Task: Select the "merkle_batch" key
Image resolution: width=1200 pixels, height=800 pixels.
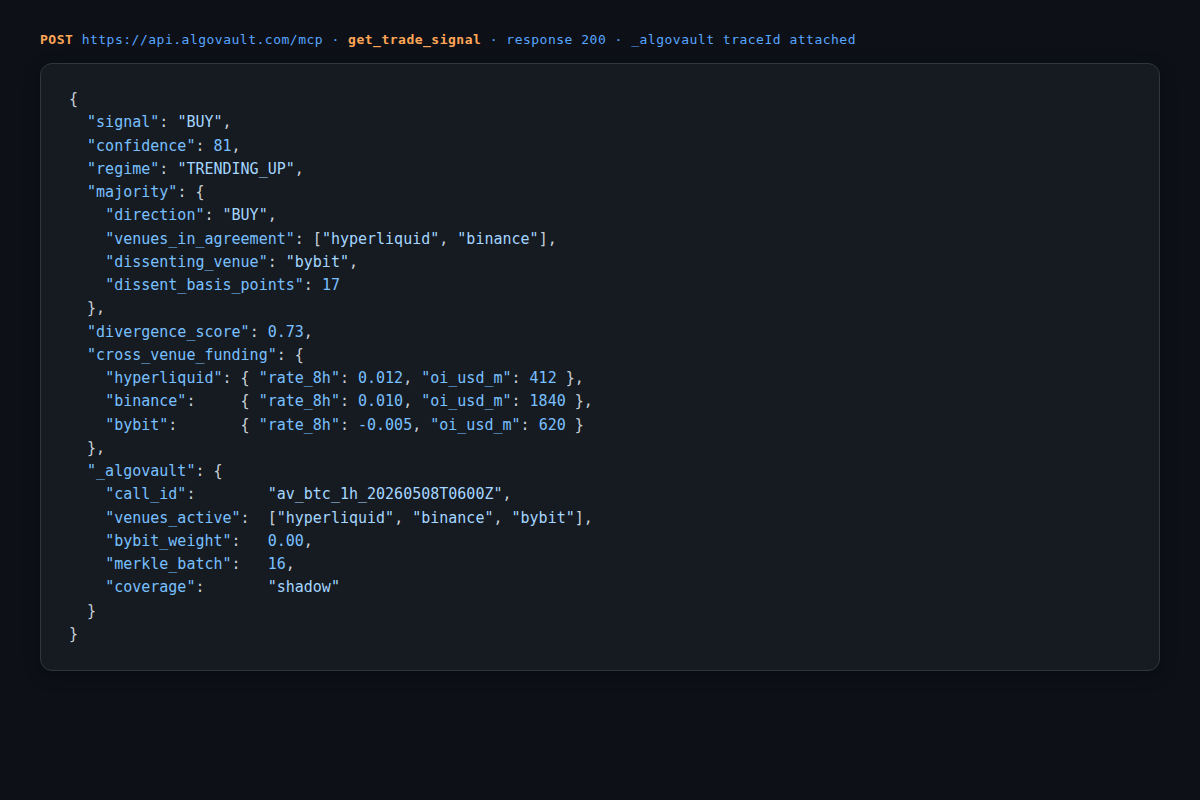Action: [169, 564]
